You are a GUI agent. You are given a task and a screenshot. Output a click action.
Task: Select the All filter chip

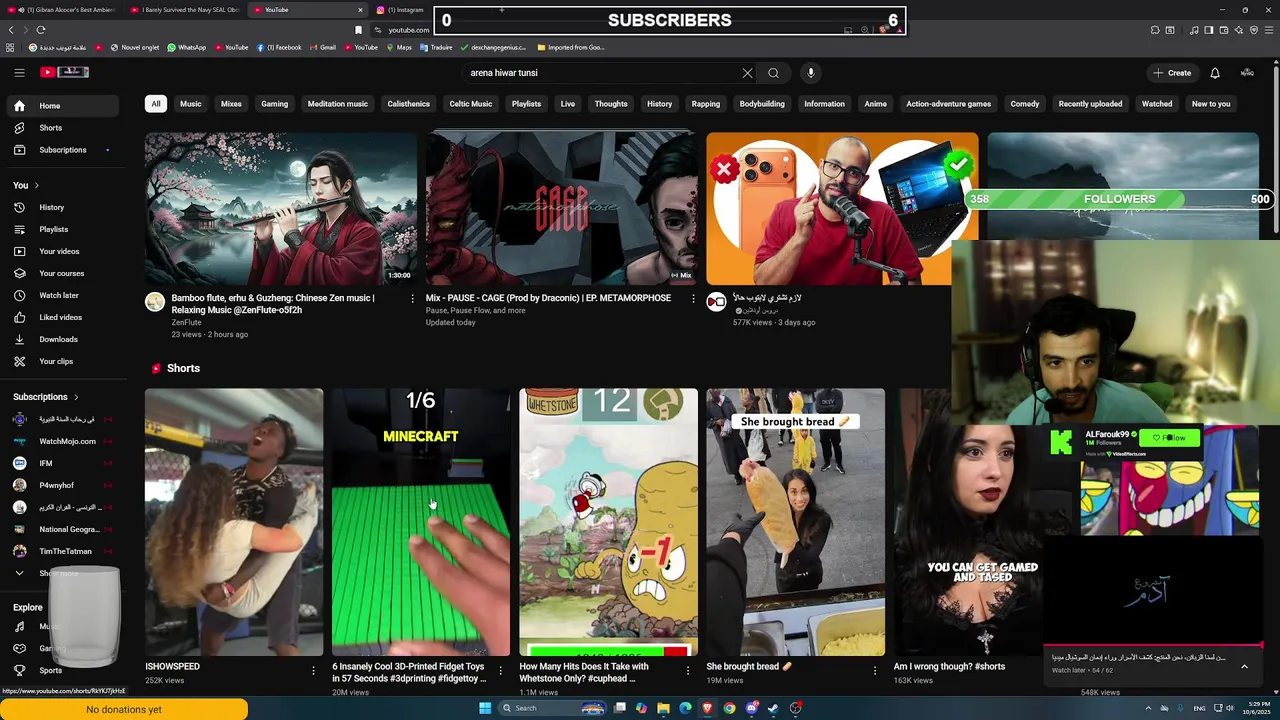click(156, 104)
